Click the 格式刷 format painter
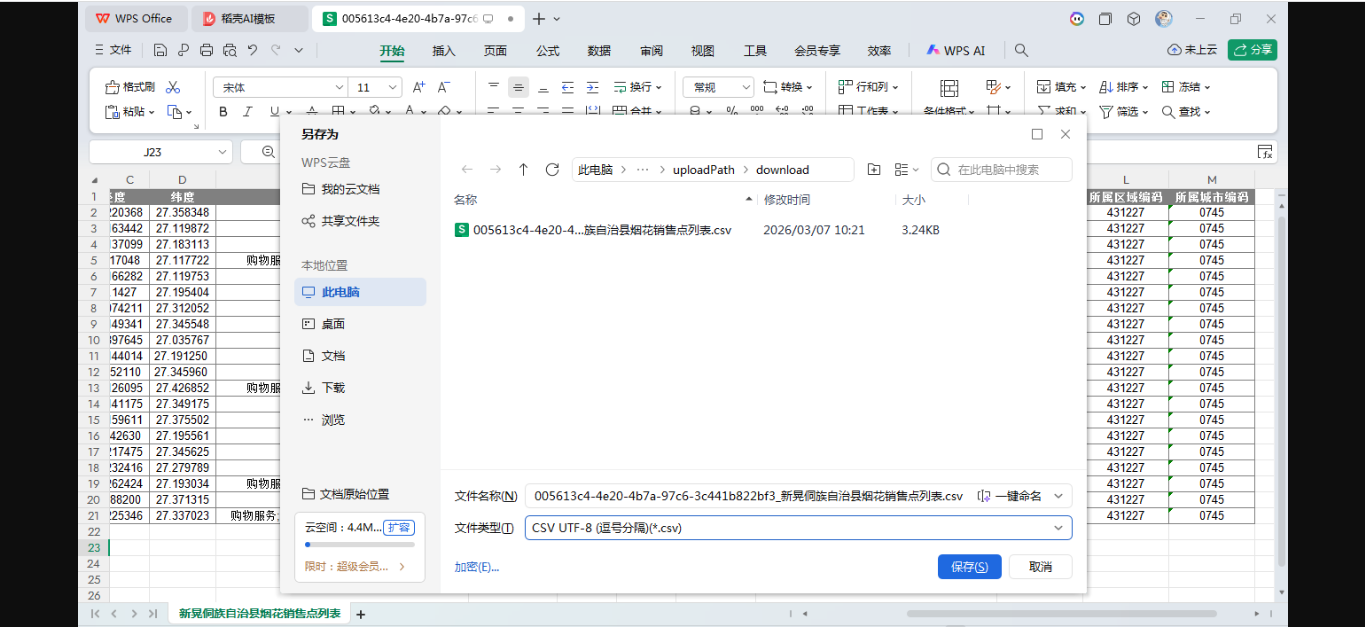 point(130,87)
